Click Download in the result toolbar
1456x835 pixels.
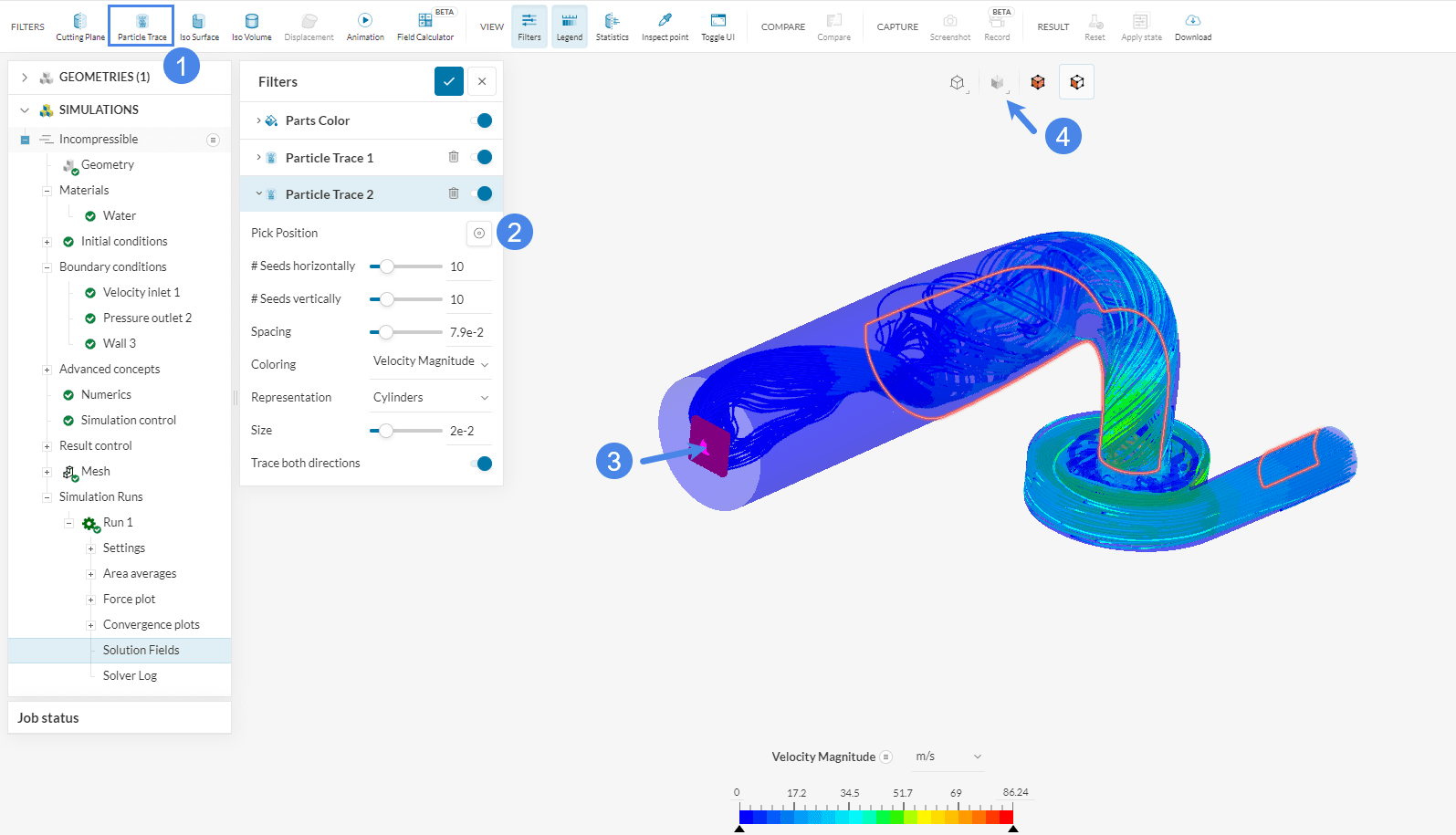(x=1193, y=26)
